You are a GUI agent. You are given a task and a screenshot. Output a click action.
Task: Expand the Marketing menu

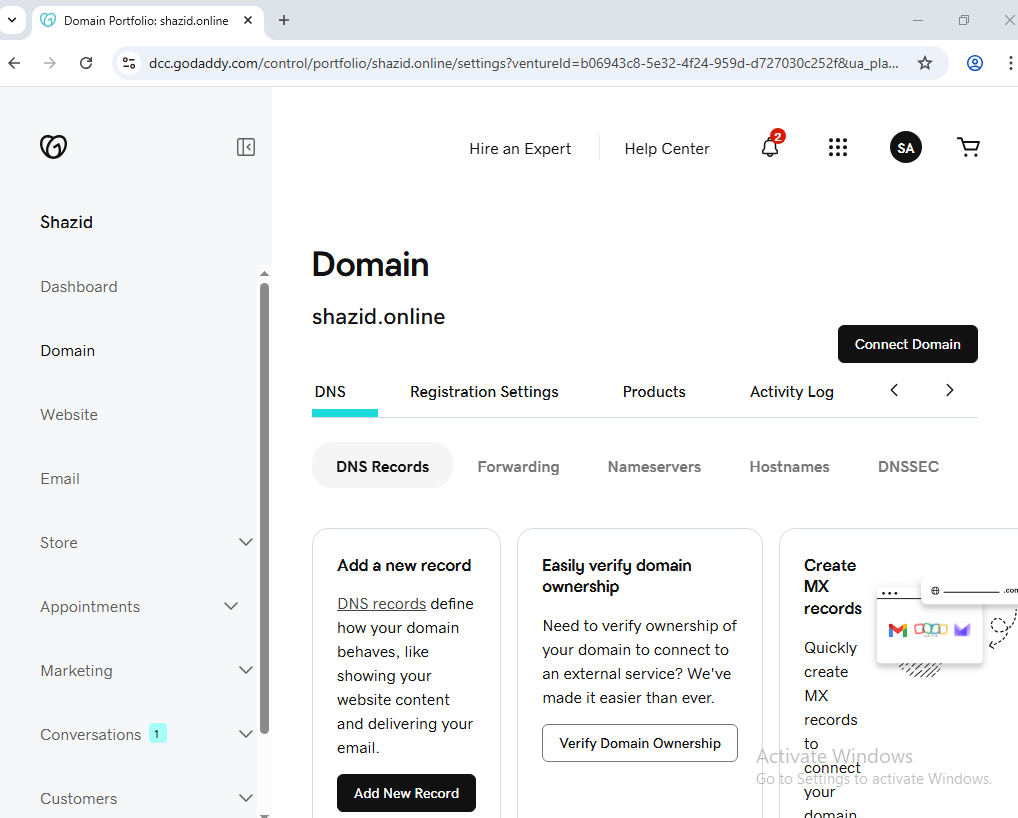click(x=245, y=670)
